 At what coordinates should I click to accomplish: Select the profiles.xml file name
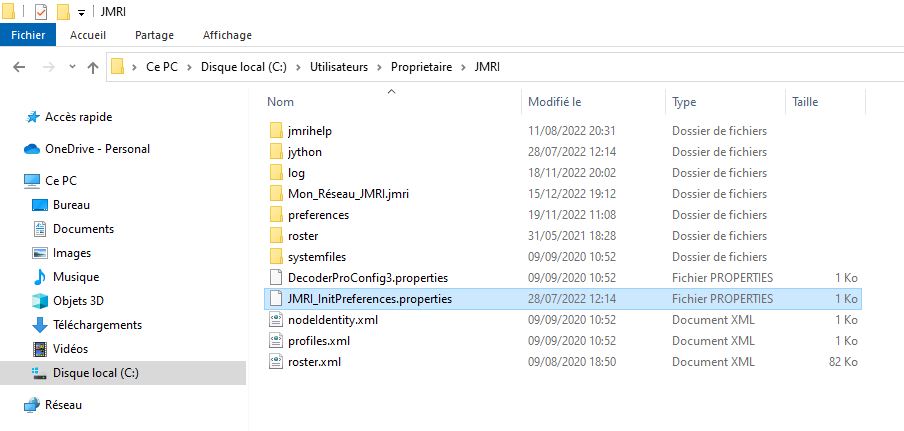[319, 341]
